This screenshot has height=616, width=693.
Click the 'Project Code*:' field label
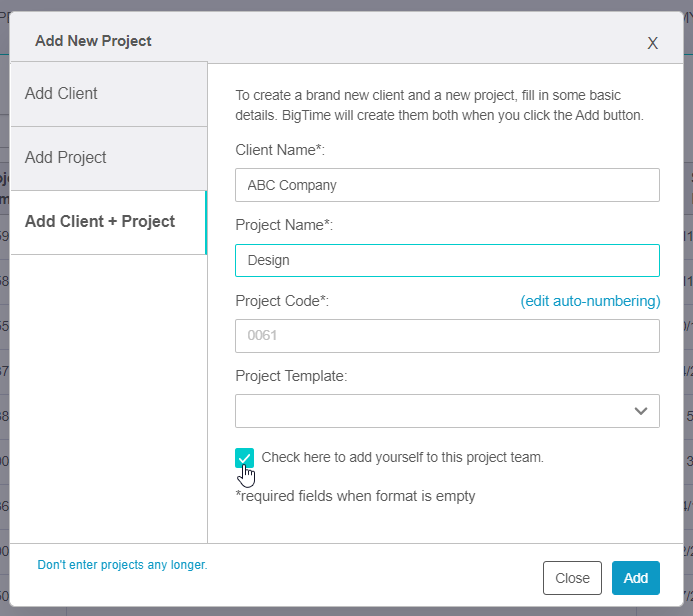(x=282, y=301)
